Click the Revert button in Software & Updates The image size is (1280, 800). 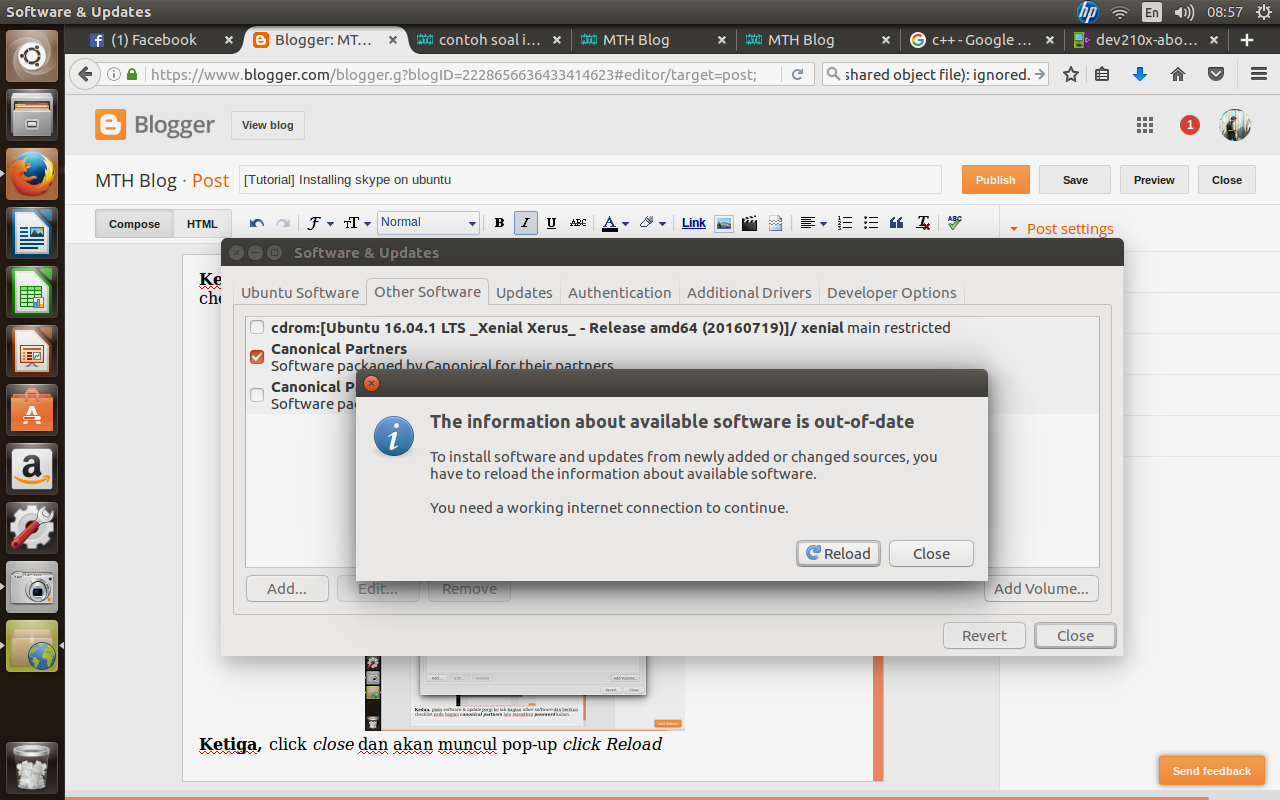coord(984,635)
